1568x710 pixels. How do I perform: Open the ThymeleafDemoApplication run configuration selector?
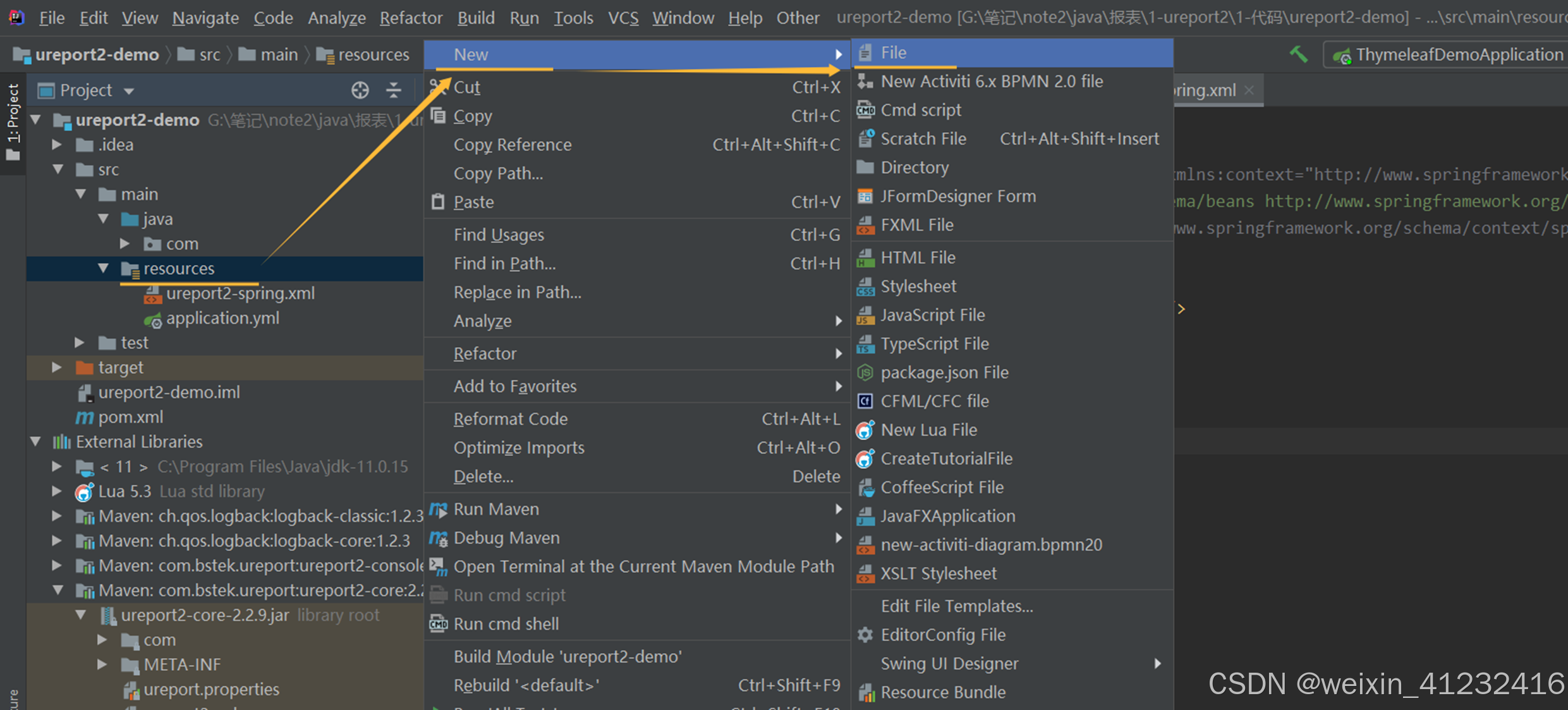coord(1447,55)
